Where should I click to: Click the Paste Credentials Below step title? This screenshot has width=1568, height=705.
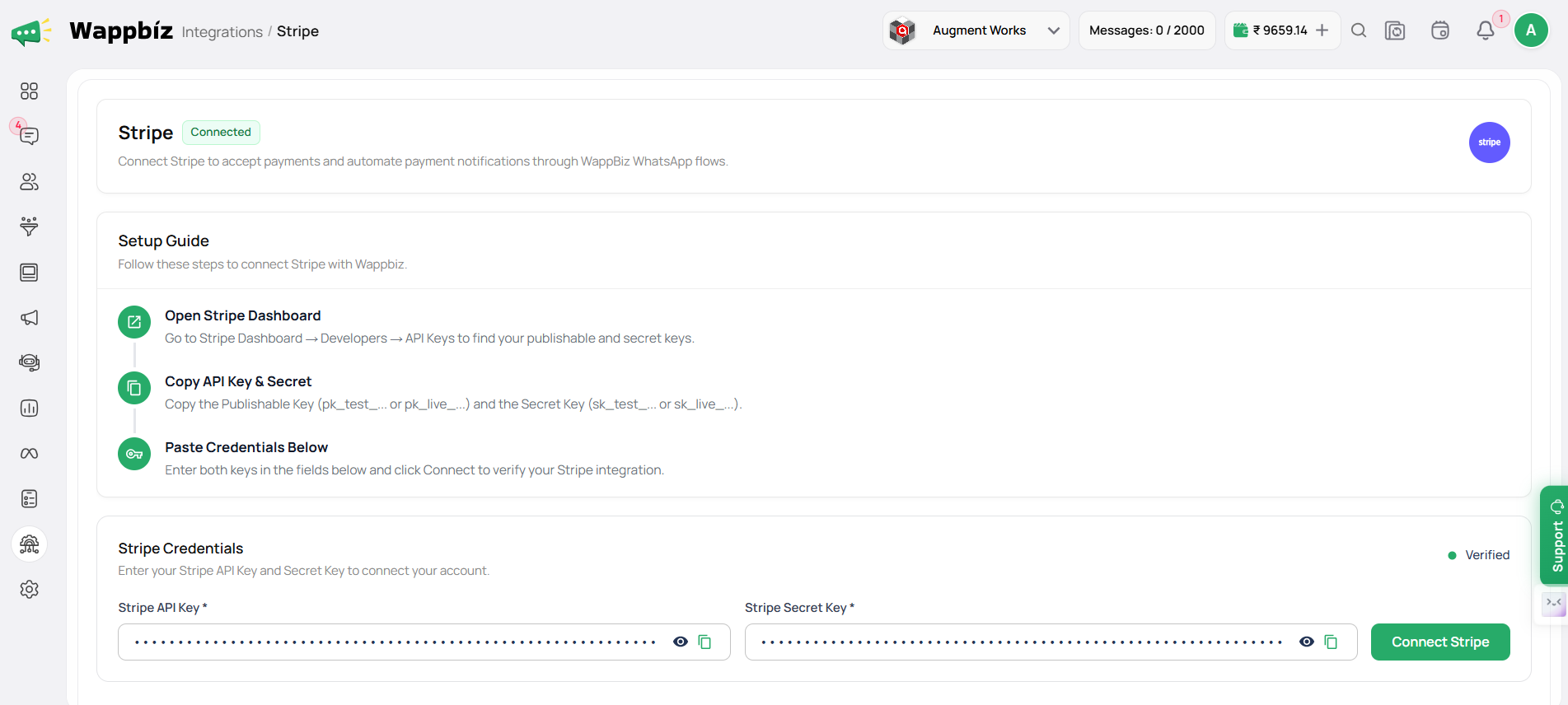(x=246, y=447)
